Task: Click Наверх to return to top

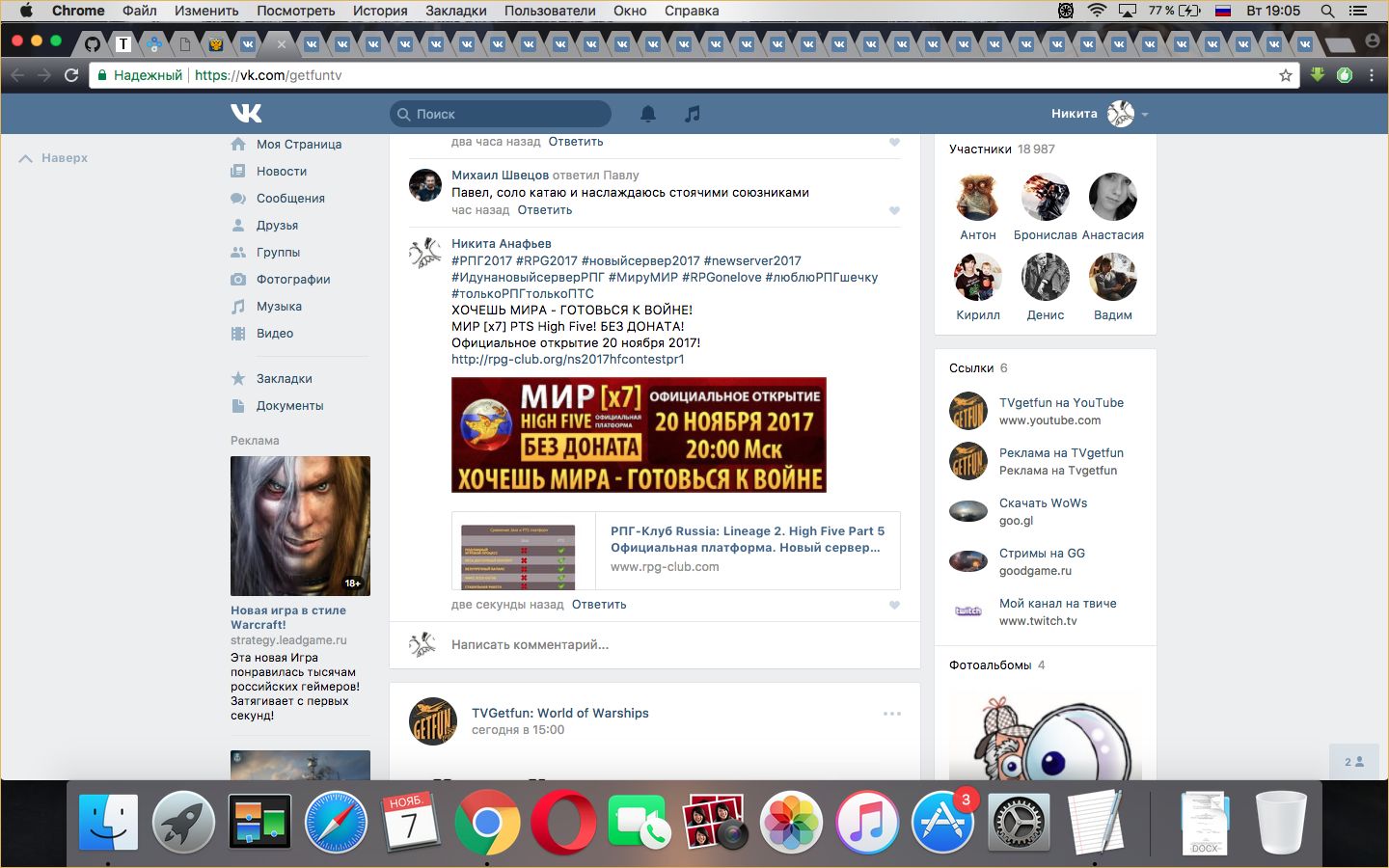Action: coord(54,158)
